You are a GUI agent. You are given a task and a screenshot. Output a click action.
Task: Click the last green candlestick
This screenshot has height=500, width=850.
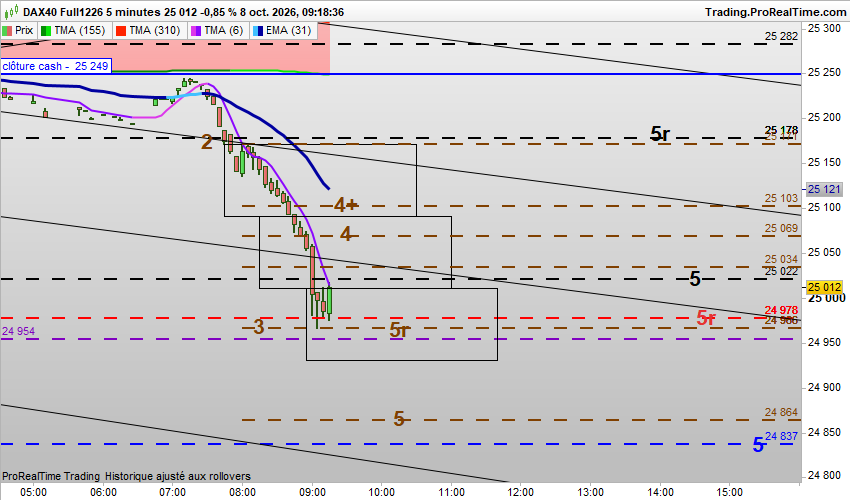click(x=330, y=302)
